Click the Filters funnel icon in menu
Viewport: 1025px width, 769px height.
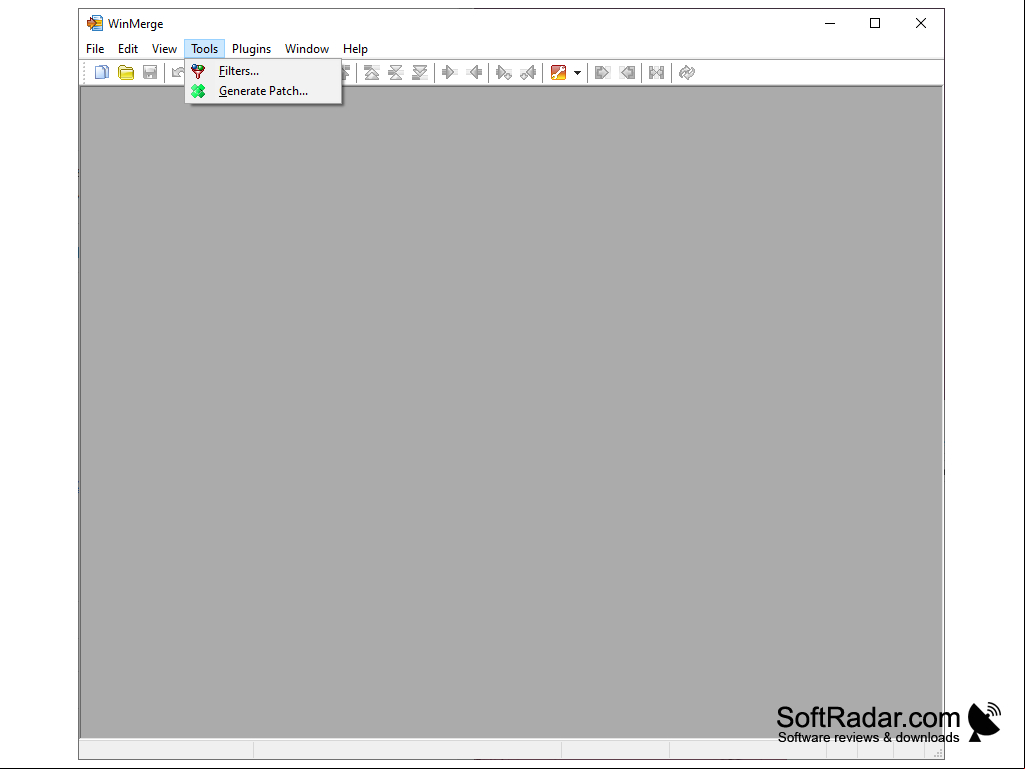[198, 71]
